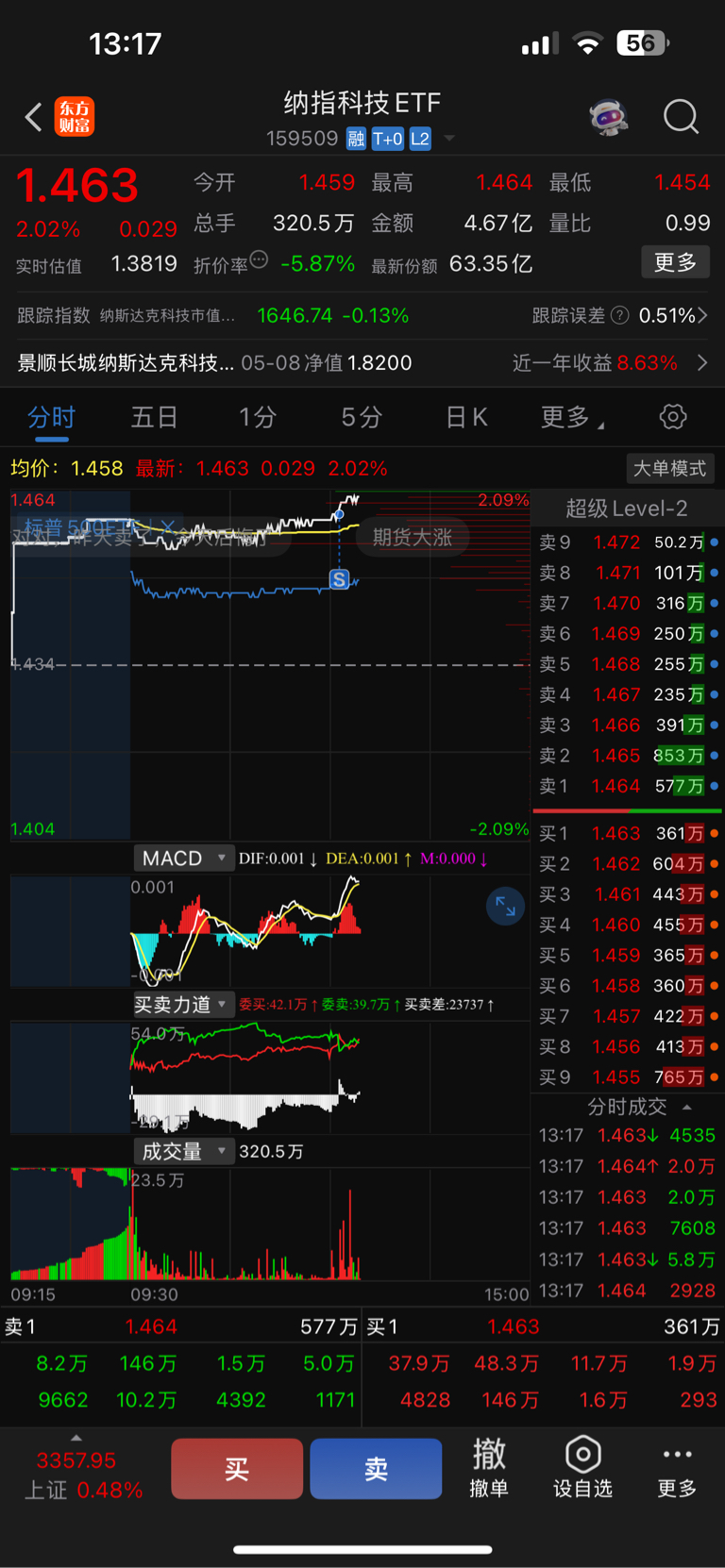Viewport: 725px width, 1568px height.
Task: Open fund details chevron beside 近一年收益
Action: pyautogui.click(x=702, y=362)
